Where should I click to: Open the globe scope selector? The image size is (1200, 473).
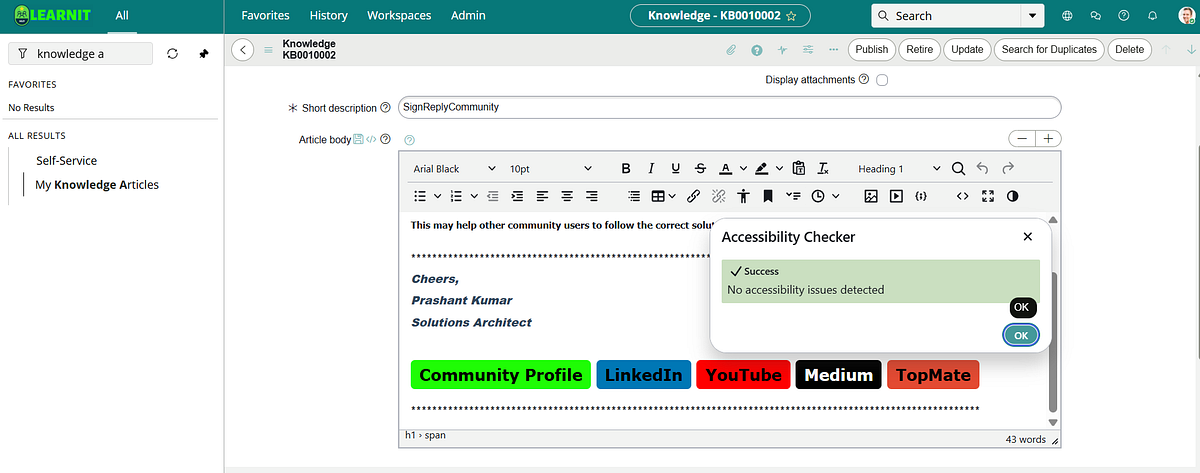(x=1068, y=16)
